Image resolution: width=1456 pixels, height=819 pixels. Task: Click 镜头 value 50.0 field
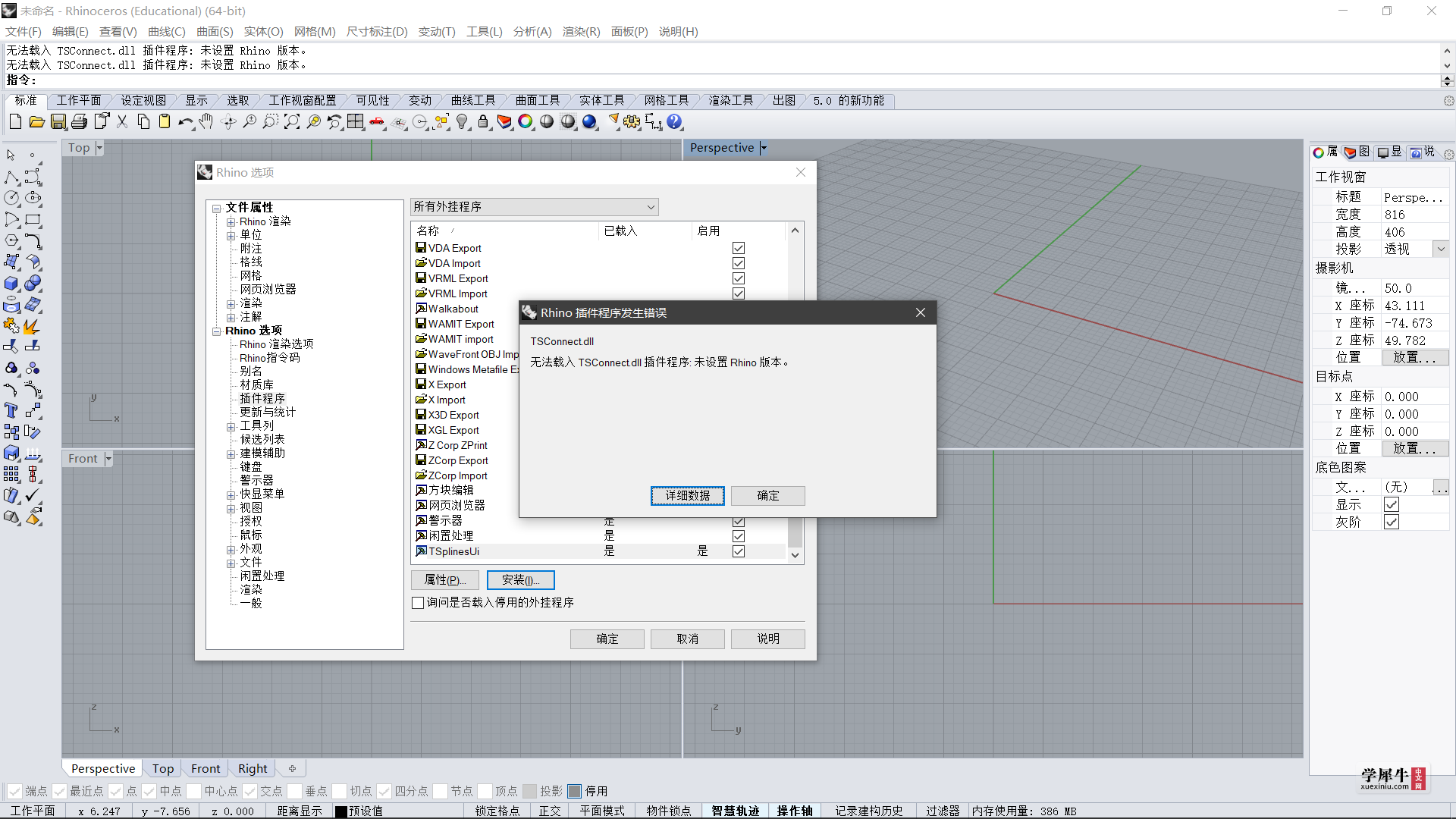pyautogui.click(x=1415, y=288)
